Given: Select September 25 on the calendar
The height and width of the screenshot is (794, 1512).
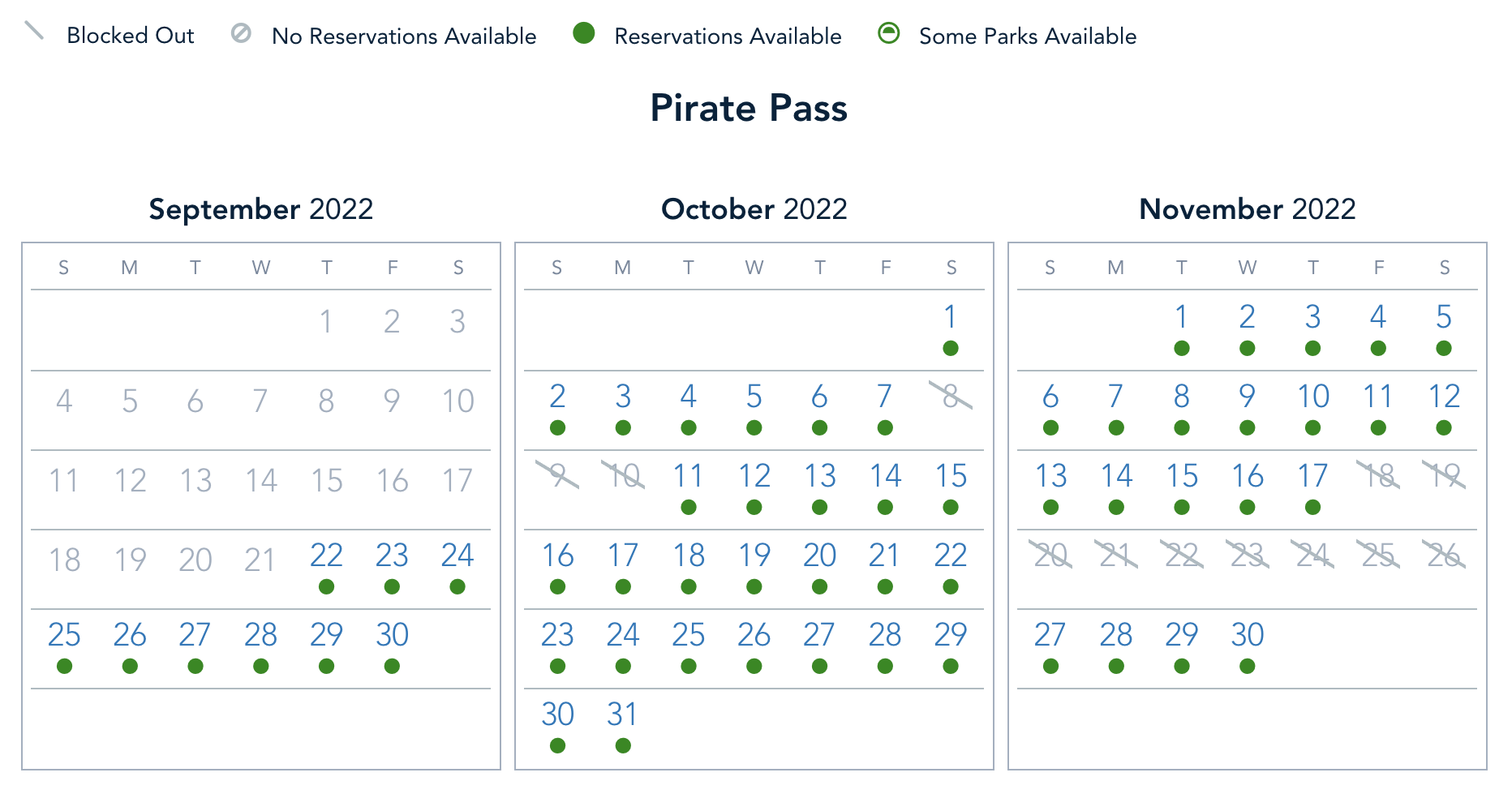Looking at the screenshot, I should coord(64,635).
